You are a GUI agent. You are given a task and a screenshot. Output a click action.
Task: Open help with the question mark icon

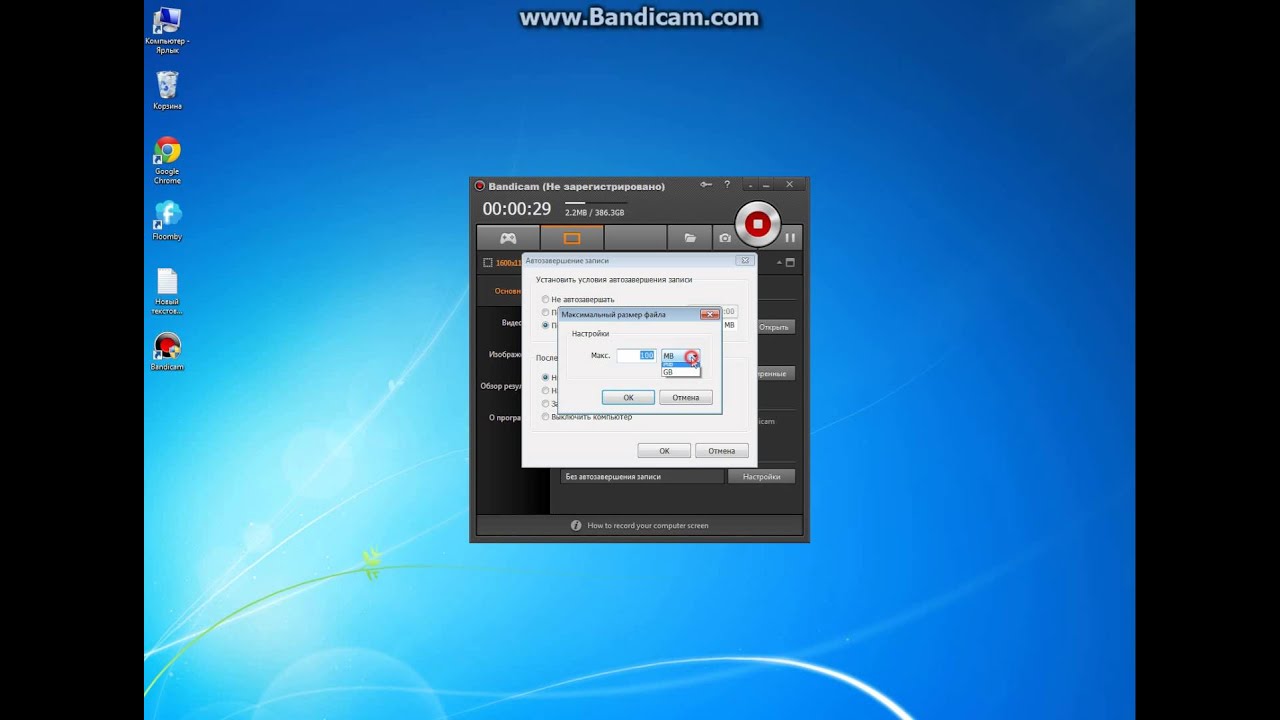727,185
